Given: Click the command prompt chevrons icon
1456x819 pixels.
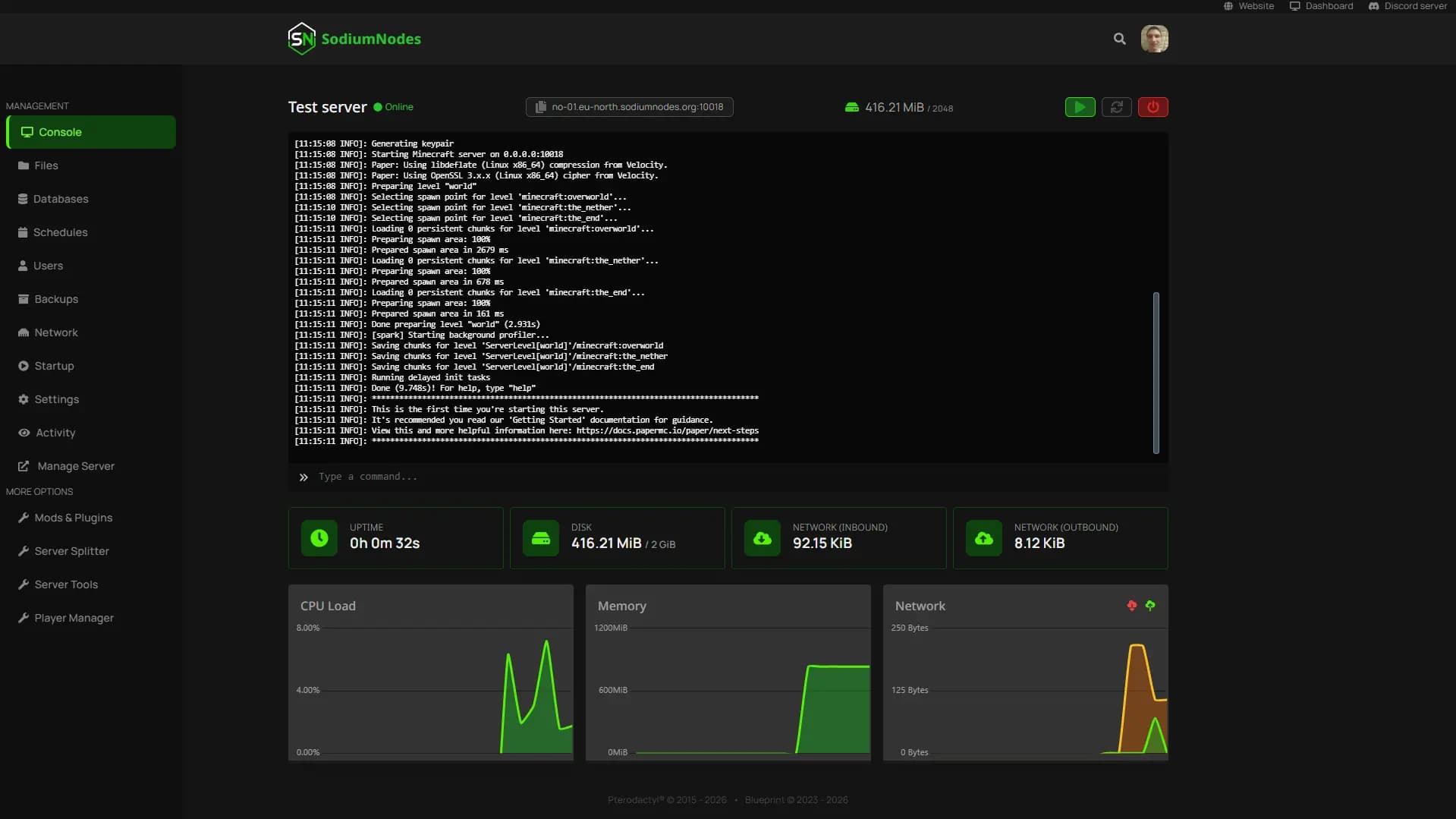Looking at the screenshot, I should point(303,477).
